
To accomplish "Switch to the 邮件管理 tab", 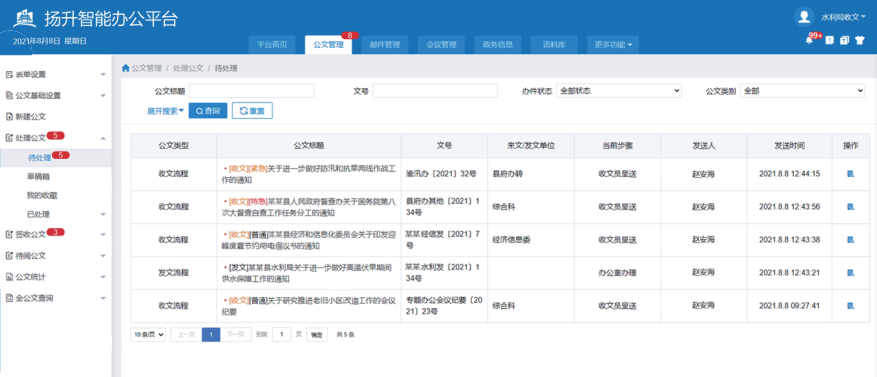I will point(385,45).
